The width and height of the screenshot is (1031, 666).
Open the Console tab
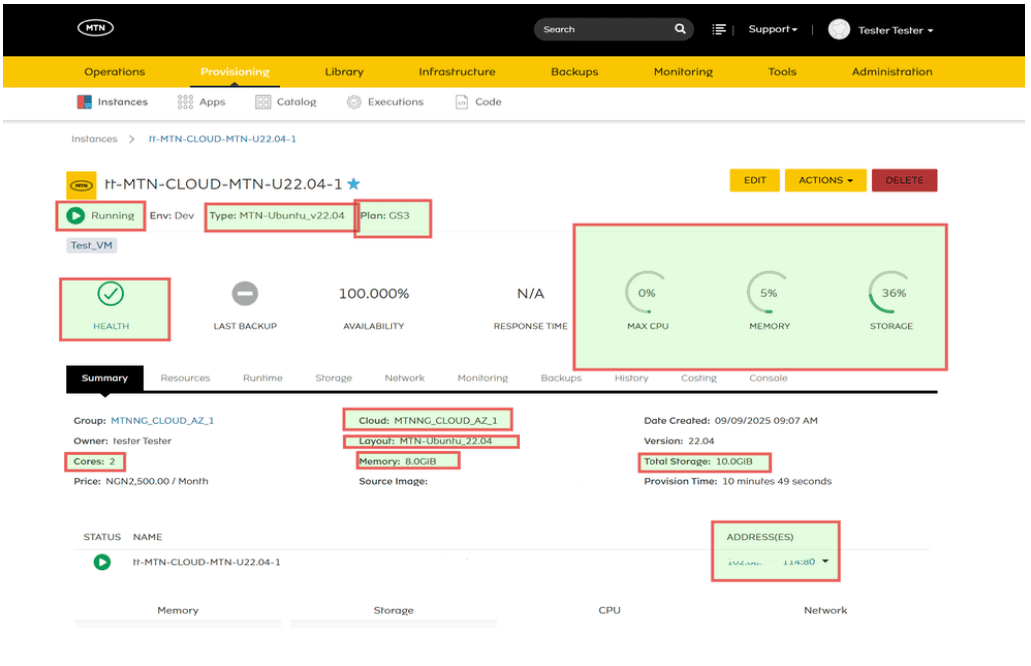(x=768, y=378)
